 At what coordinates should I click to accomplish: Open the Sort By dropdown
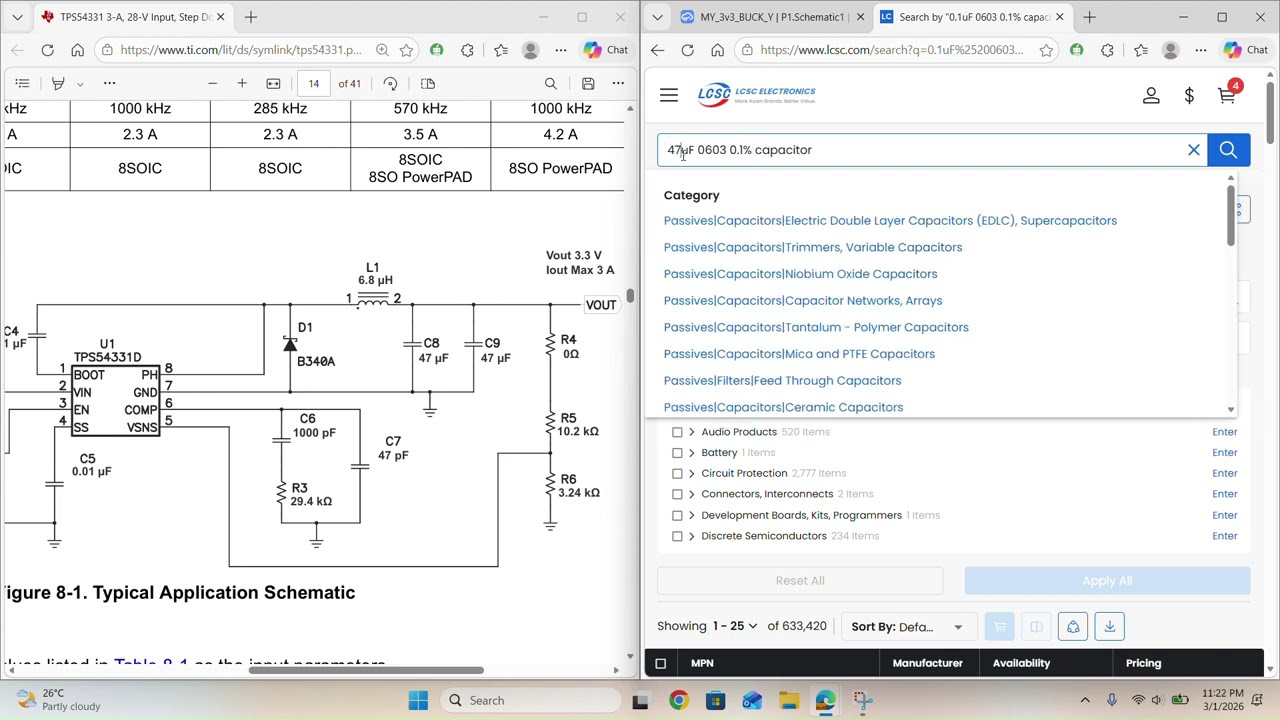907,627
